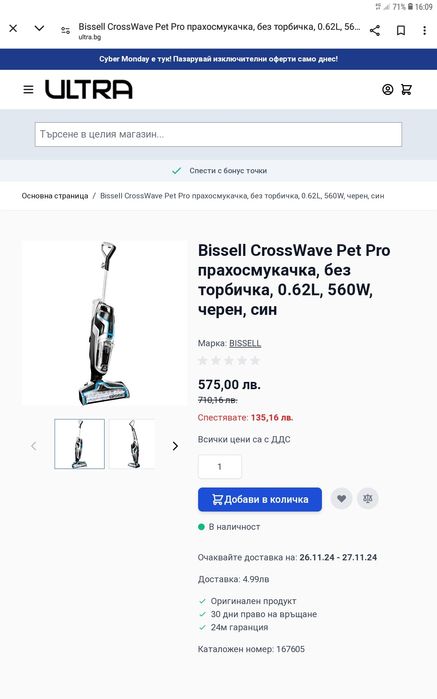Screen dimensions: 437x699
Task: Expand the browser tab chevron dropdown
Action: (x=39, y=29)
